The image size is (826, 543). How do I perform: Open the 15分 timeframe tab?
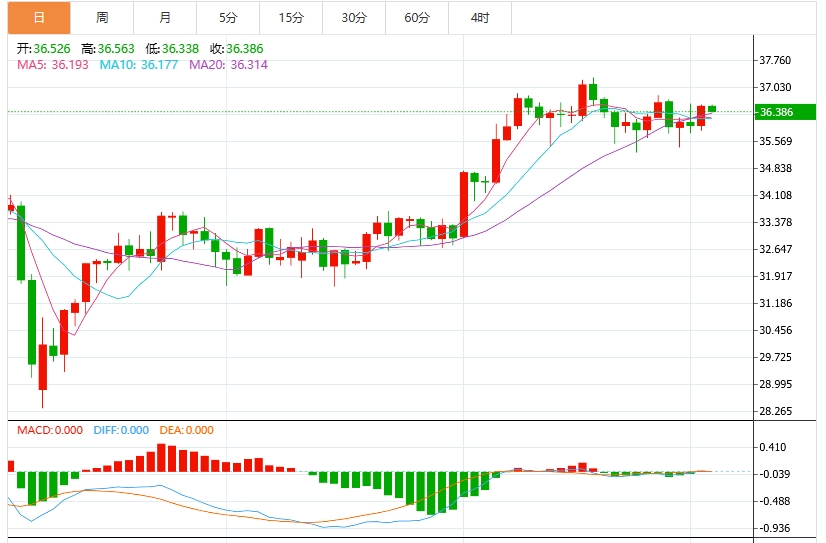[x=291, y=18]
